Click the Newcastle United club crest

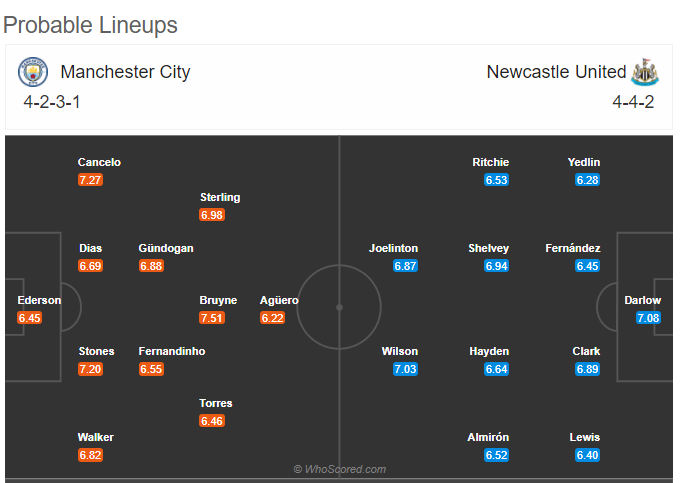(x=645, y=72)
